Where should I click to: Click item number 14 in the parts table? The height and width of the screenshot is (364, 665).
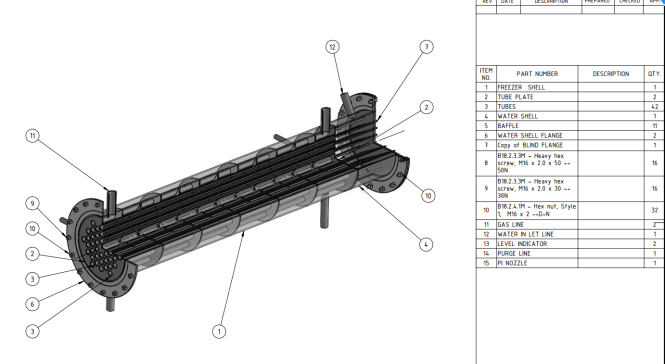coord(486,253)
